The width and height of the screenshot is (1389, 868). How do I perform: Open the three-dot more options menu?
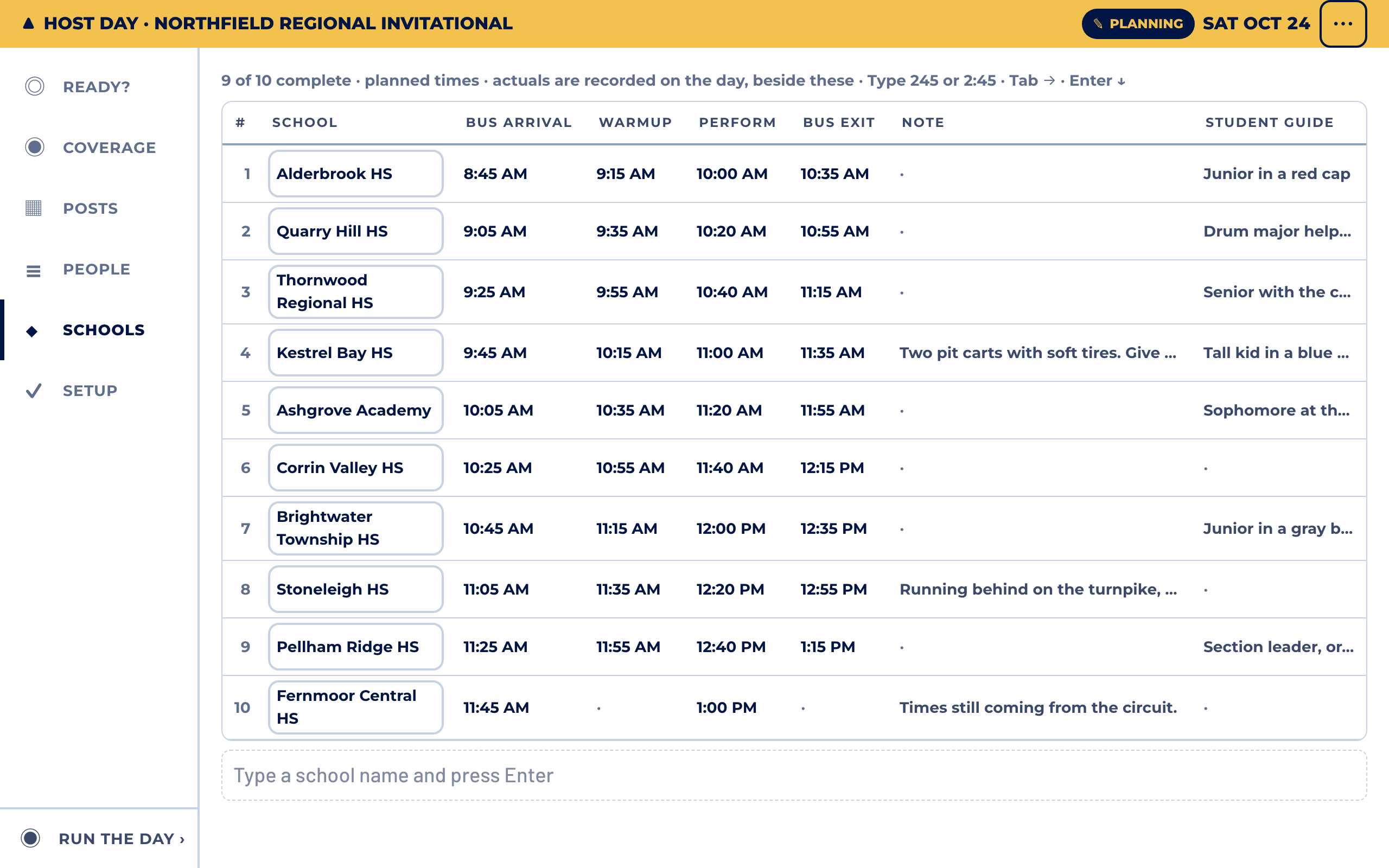point(1342,23)
